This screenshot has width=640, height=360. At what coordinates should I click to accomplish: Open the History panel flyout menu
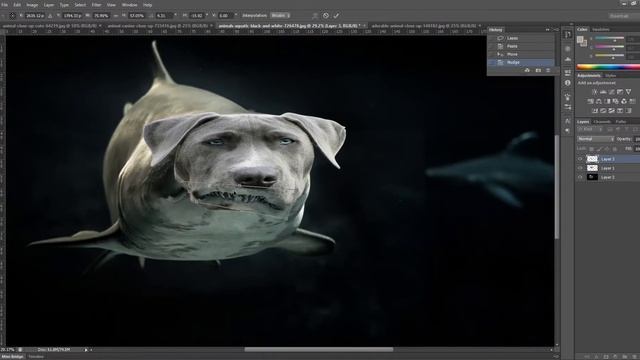tap(557, 30)
